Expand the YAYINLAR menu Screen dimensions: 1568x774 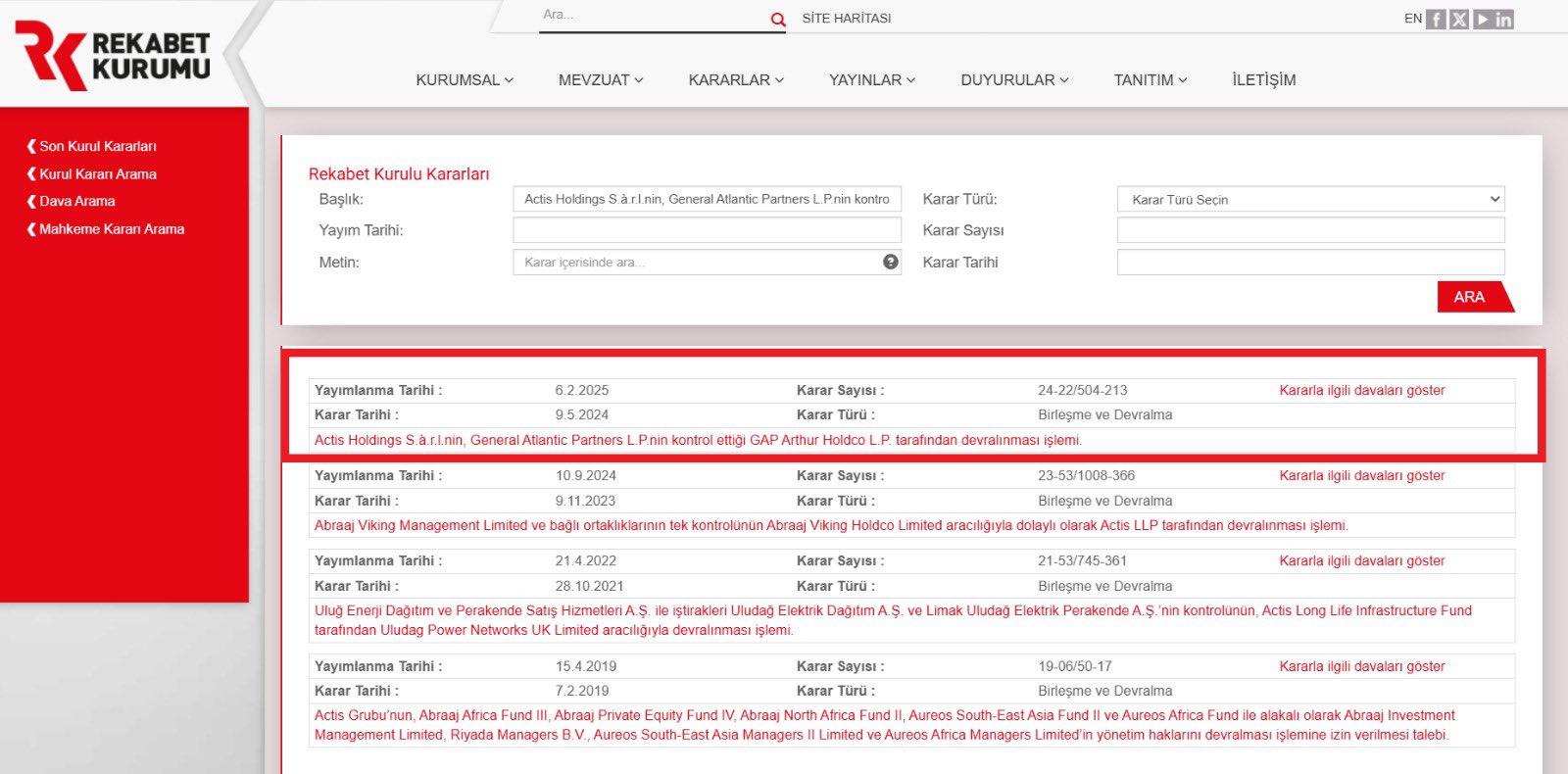(872, 80)
